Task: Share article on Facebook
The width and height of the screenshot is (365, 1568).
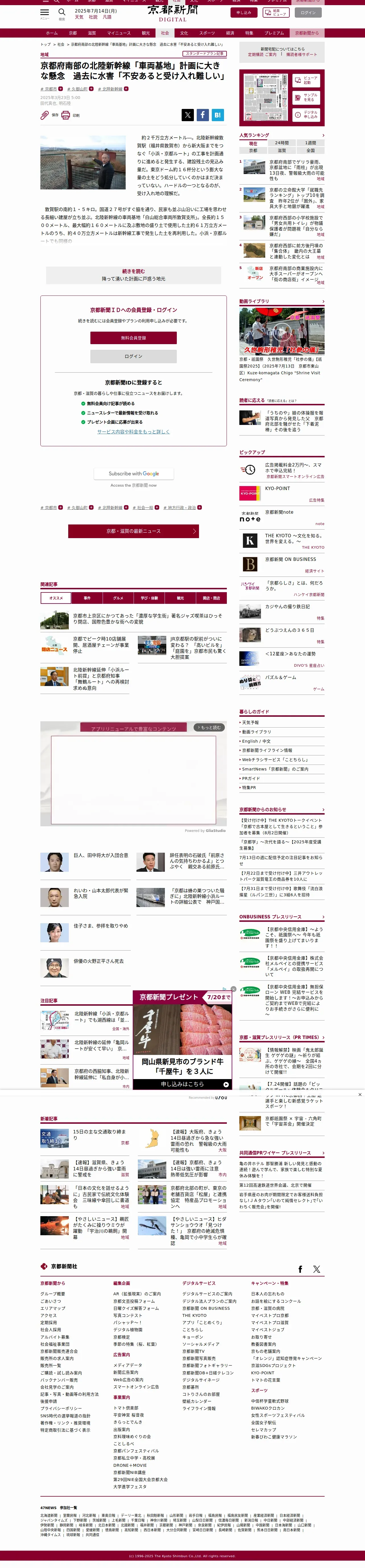Action: [203, 114]
